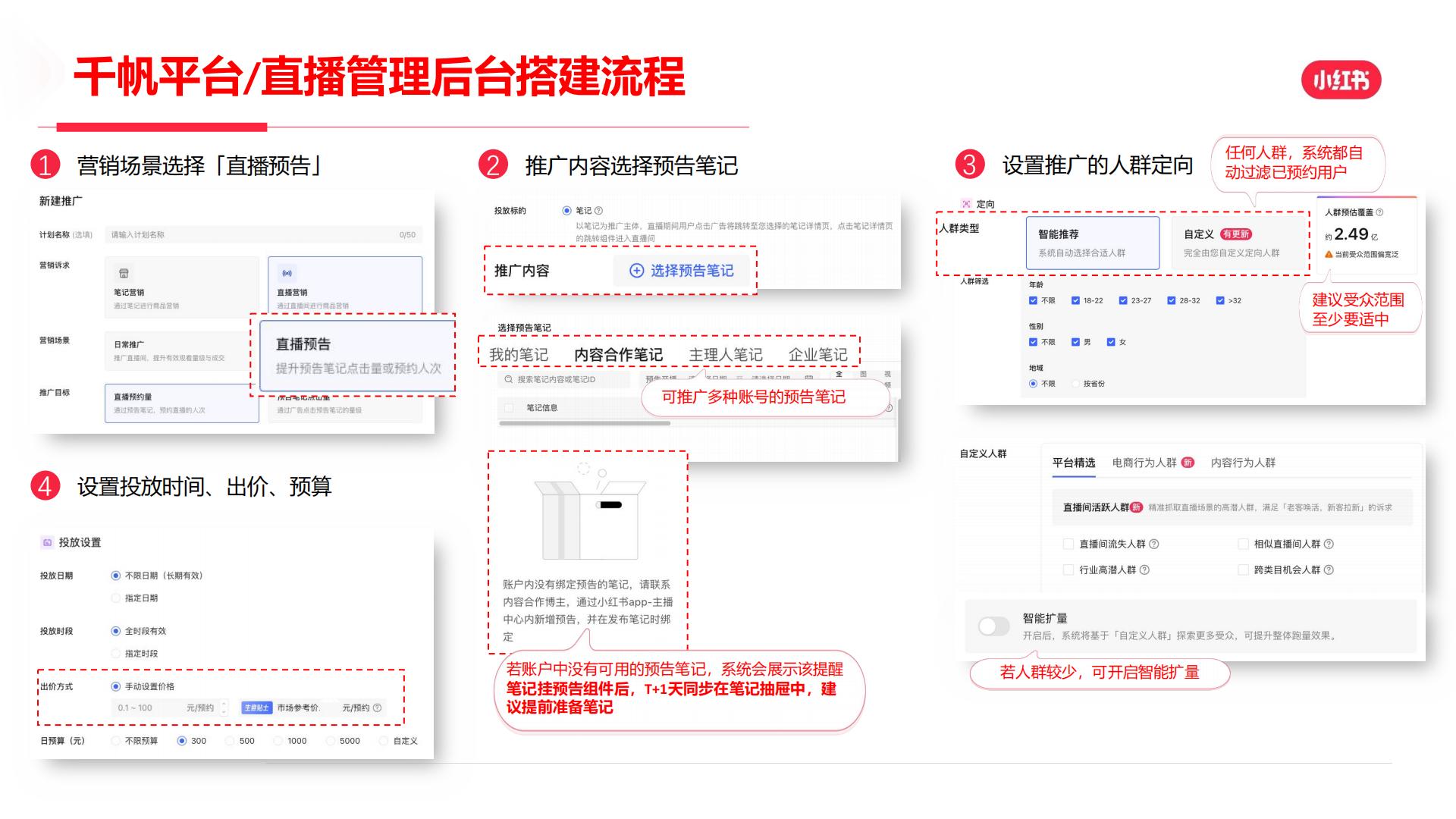Select 不限日期(长期有效) radio option
Image resolution: width=1456 pixels, height=819 pixels.
tap(116, 576)
